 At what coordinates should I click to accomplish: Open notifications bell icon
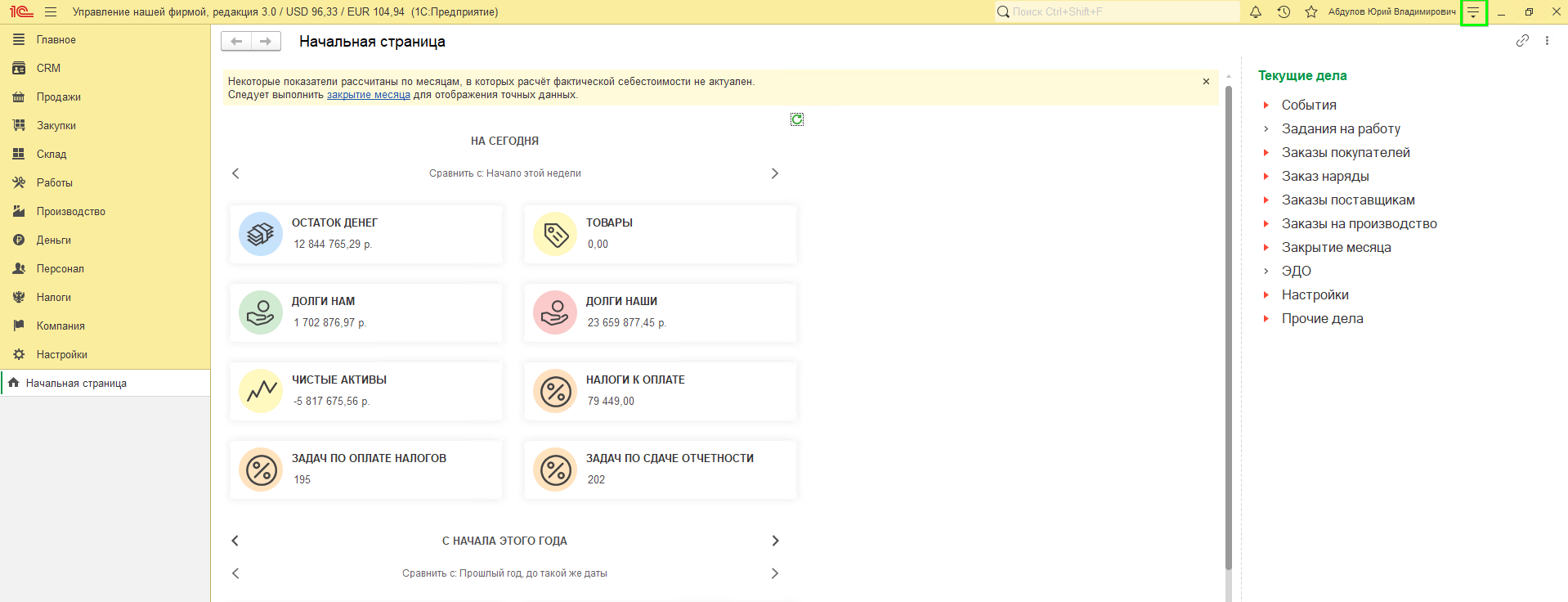tap(1256, 12)
